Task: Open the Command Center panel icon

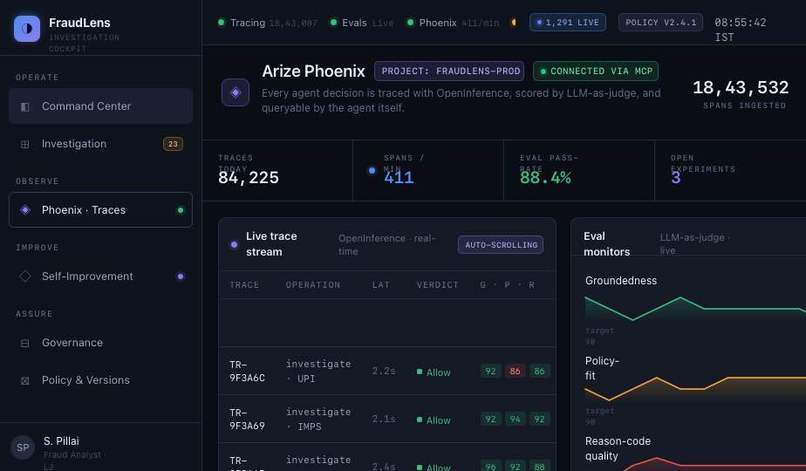Action: [25, 106]
